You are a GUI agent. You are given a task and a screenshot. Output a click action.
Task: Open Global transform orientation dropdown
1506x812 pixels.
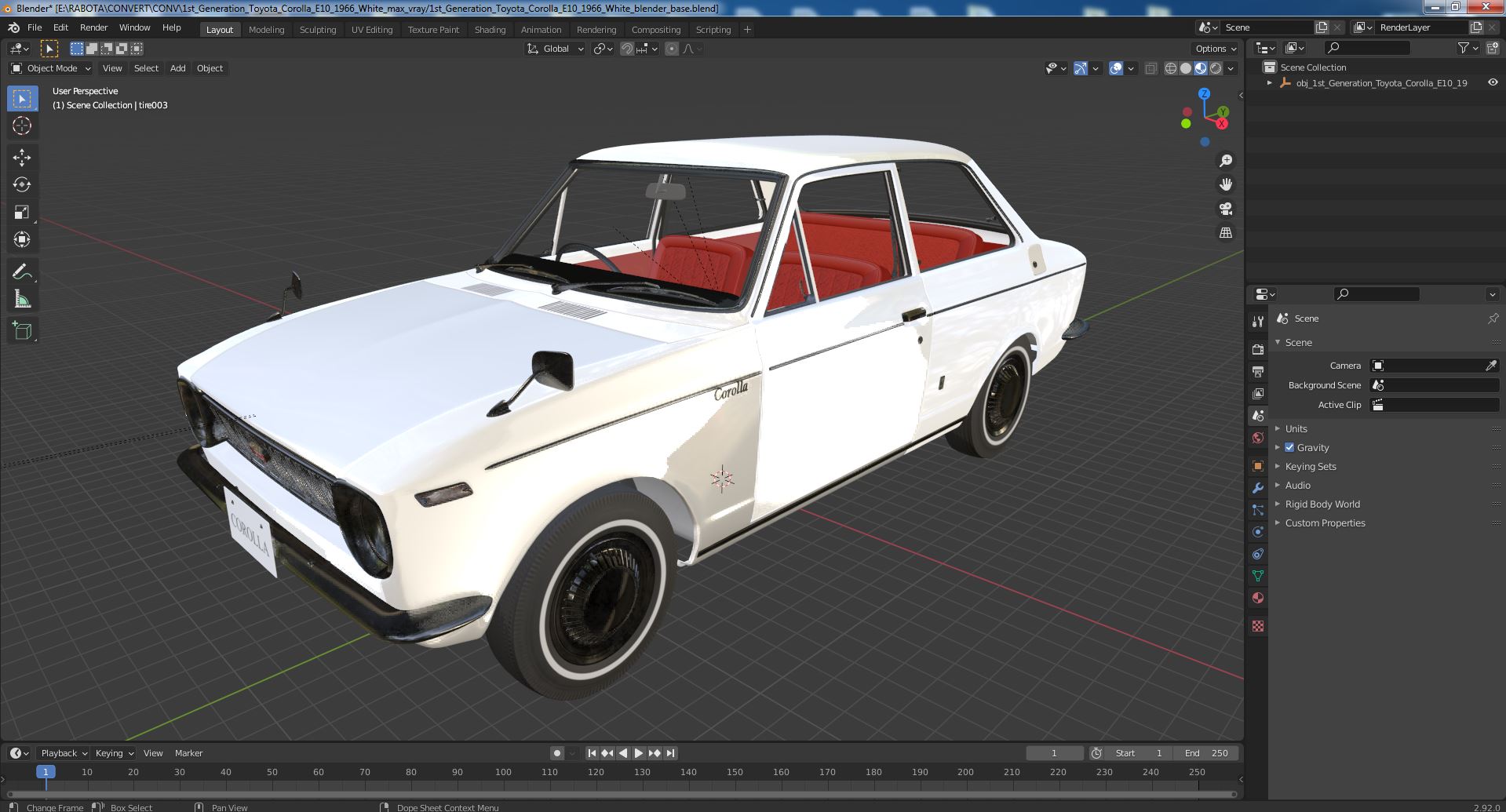pos(555,49)
